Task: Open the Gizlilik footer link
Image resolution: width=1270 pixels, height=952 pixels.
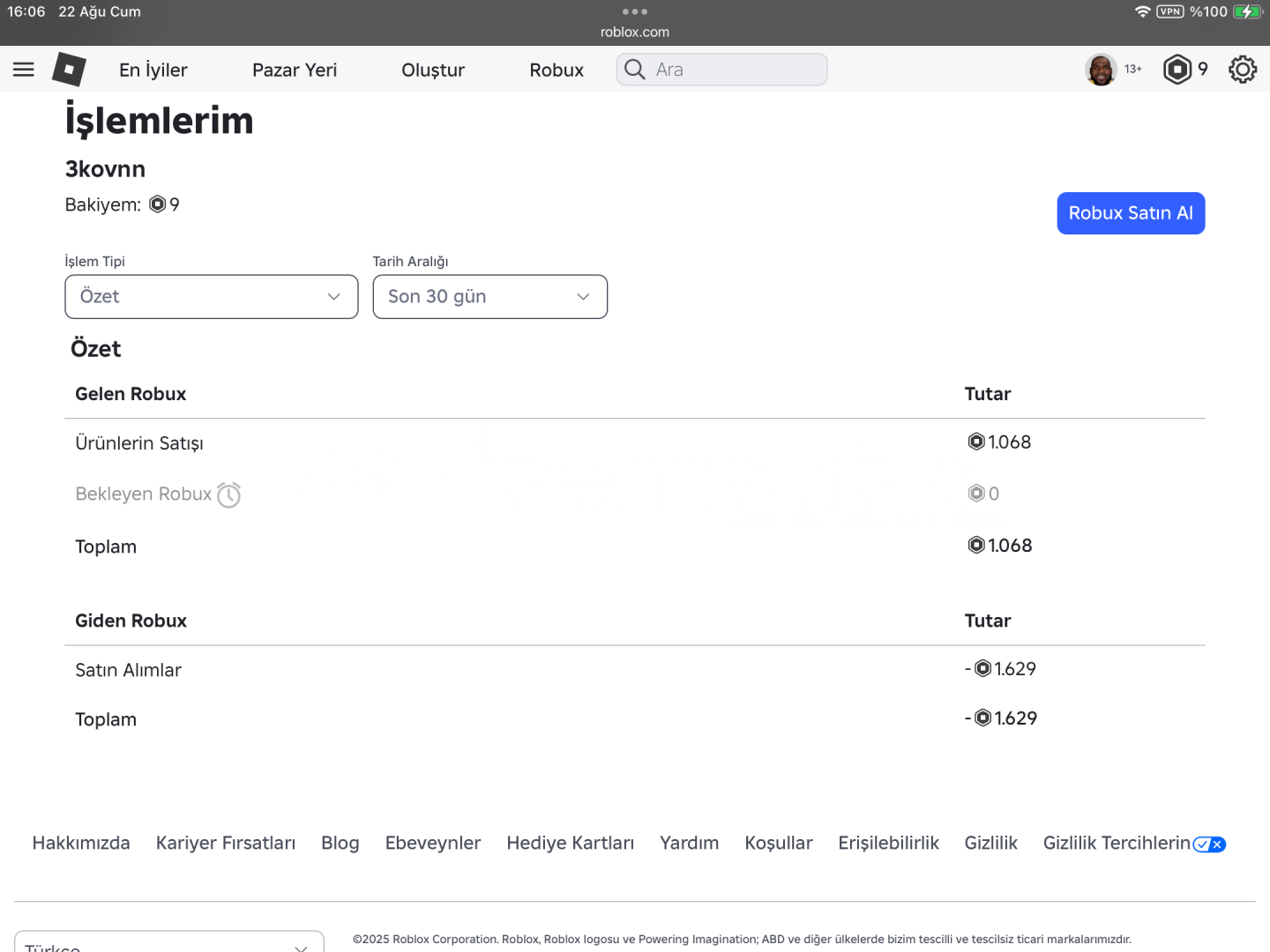Action: click(991, 843)
